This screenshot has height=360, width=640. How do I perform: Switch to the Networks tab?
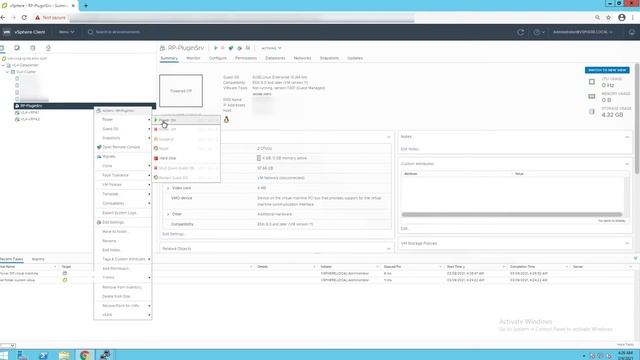tap(302, 58)
